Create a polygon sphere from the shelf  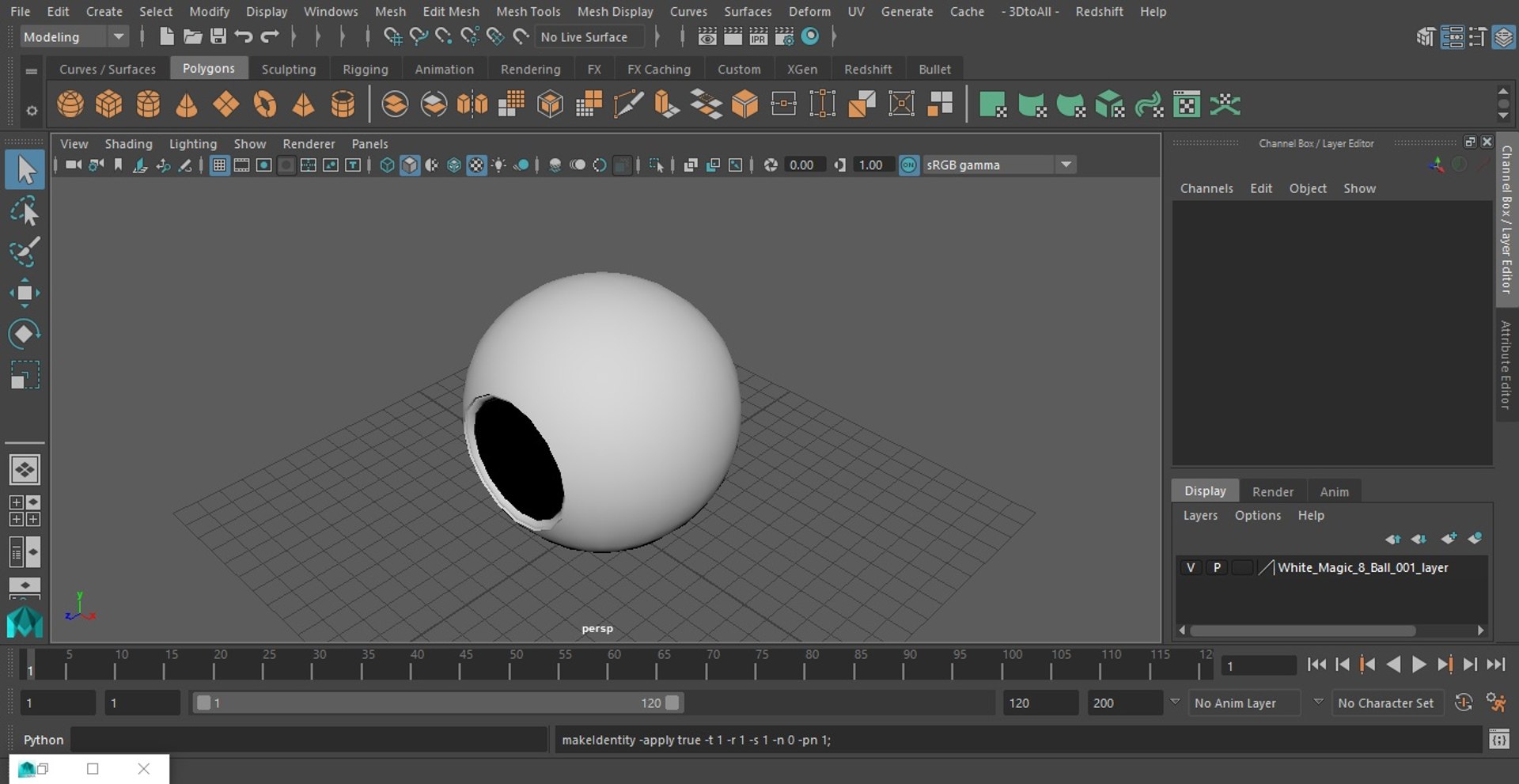[x=70, y=104]
